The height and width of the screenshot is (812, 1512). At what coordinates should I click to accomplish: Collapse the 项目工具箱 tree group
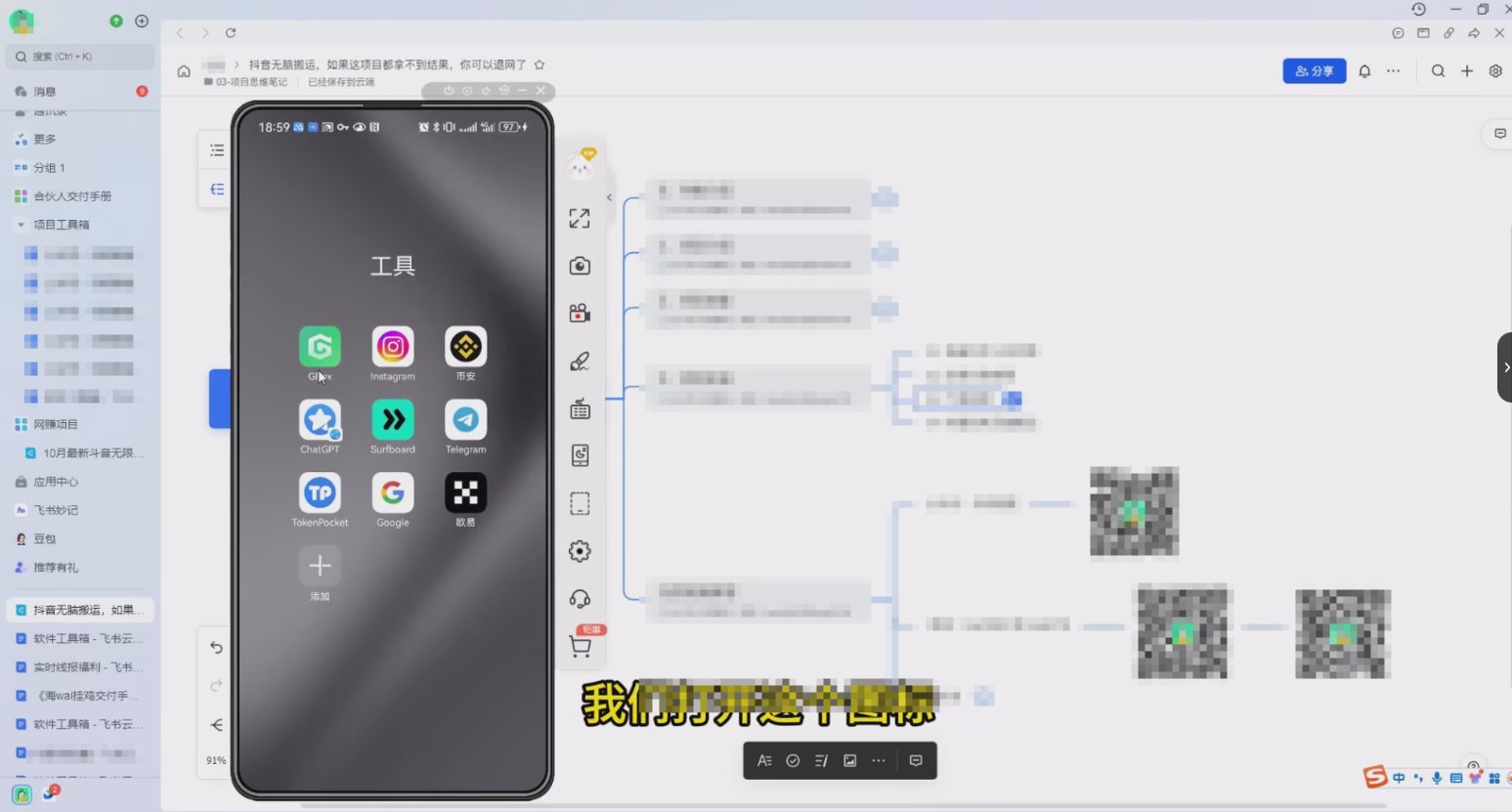(21, 225)
